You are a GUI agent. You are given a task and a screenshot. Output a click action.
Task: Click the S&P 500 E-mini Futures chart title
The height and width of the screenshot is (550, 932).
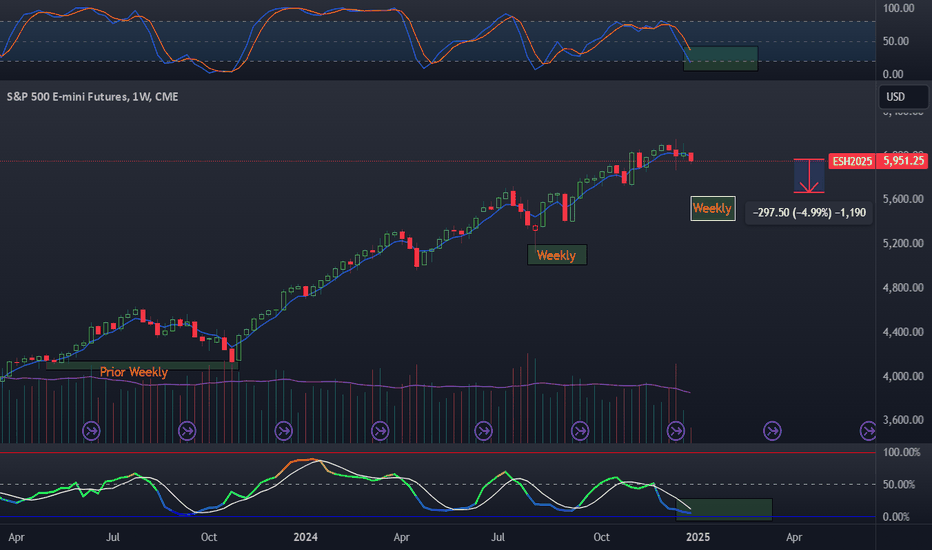[92, 96]
